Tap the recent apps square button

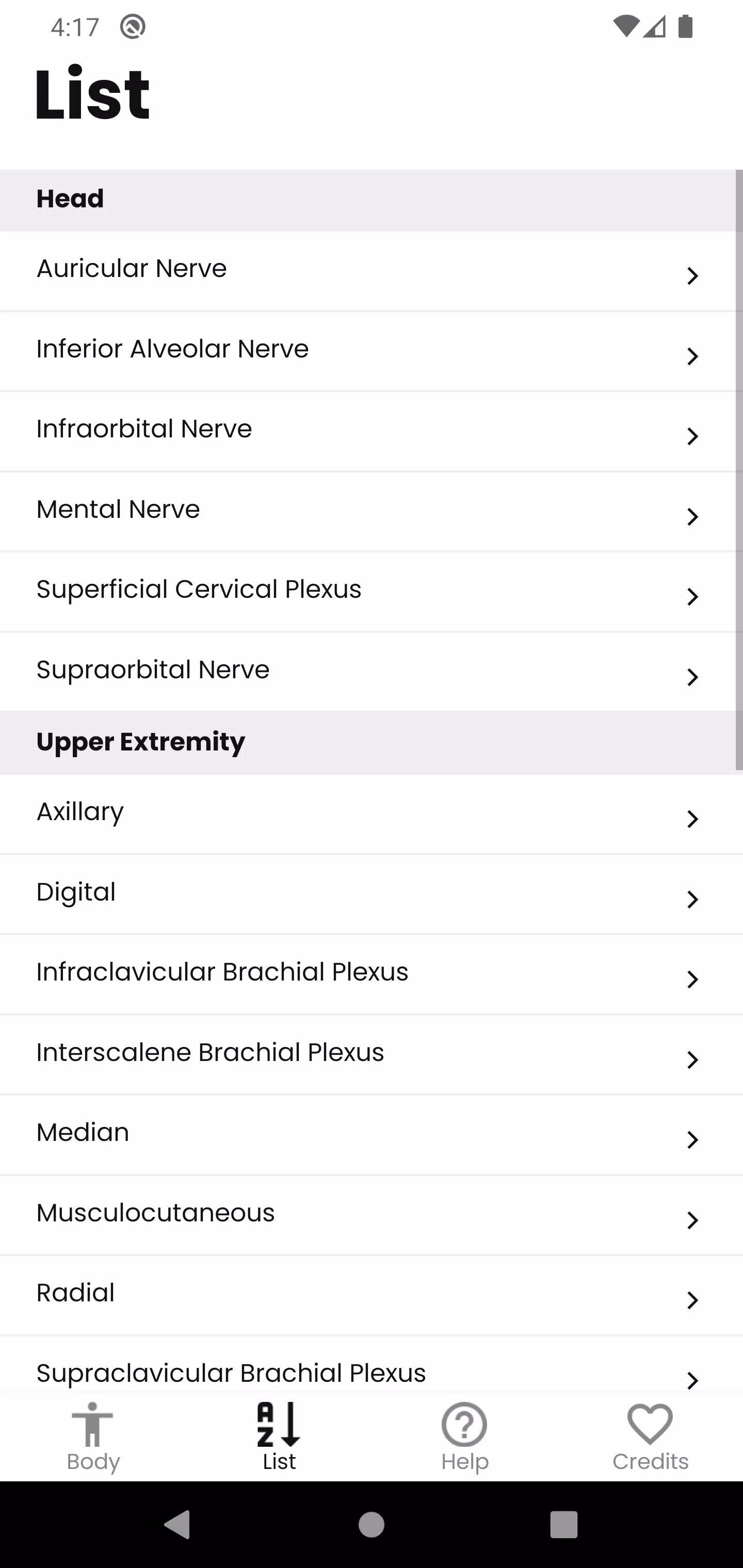(x=563, y=1525)
